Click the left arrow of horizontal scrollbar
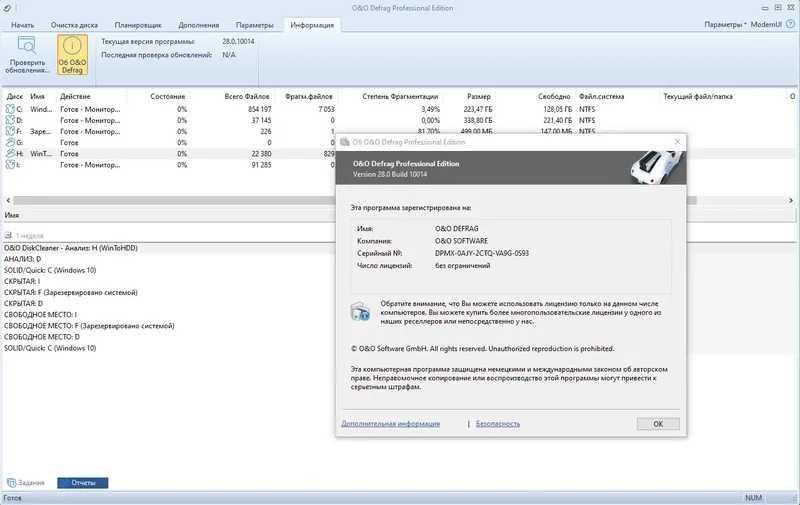 click(x=8, y=200)
